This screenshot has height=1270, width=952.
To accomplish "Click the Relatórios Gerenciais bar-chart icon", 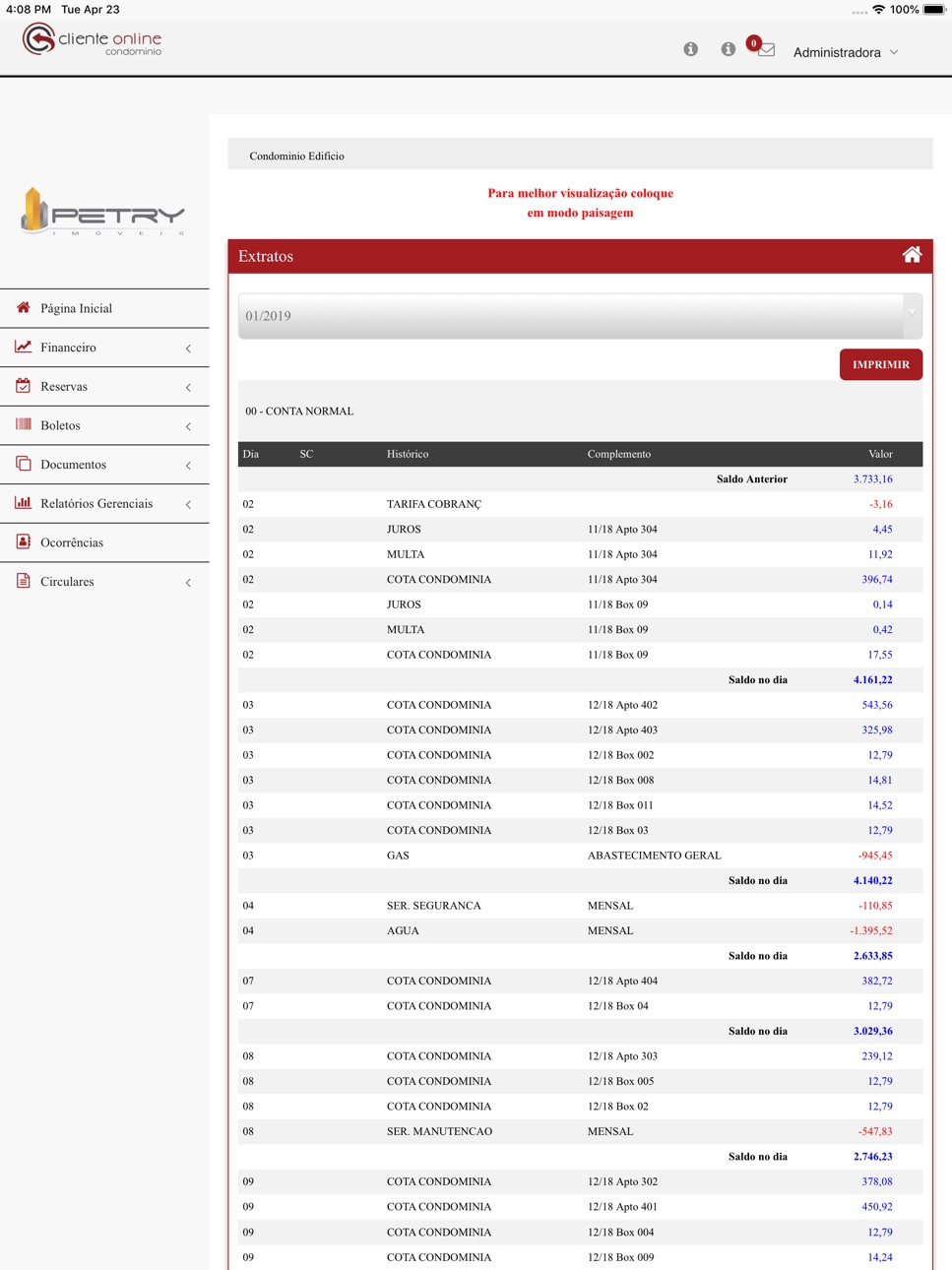I will pyautogui.click(x=24, y=502).
